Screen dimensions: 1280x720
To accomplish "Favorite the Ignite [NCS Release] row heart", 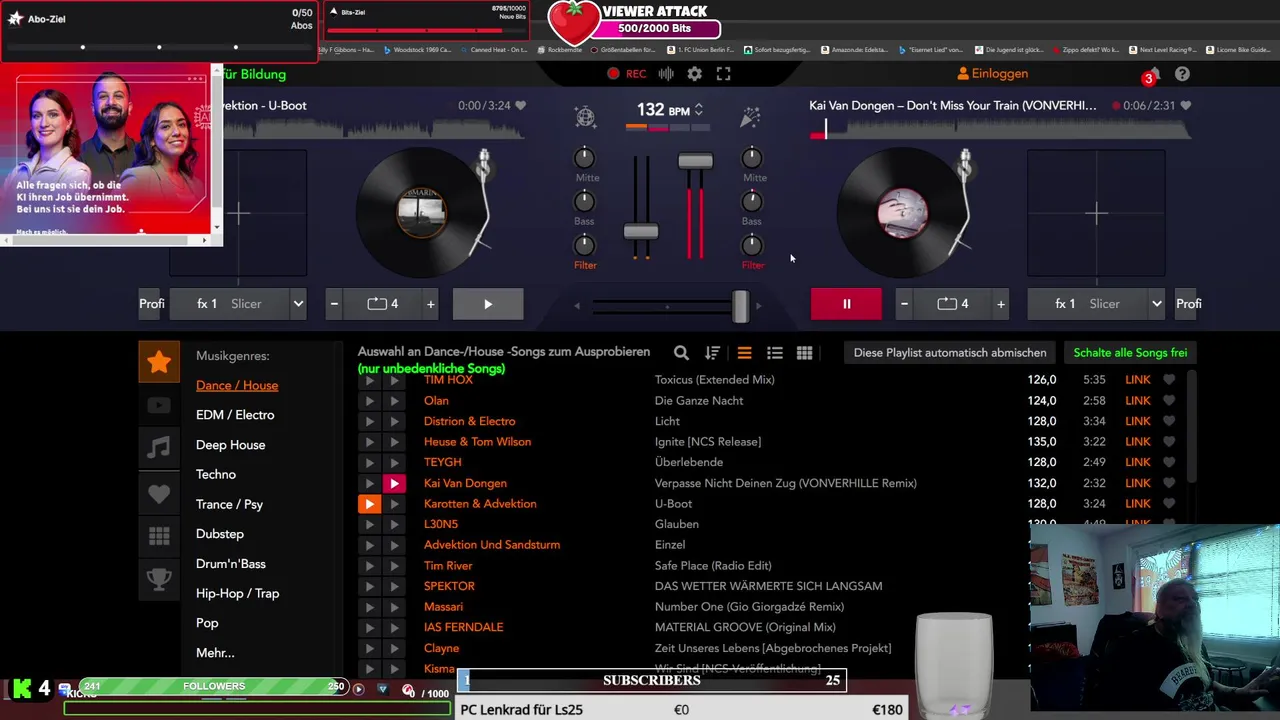I will (1168, 442).
